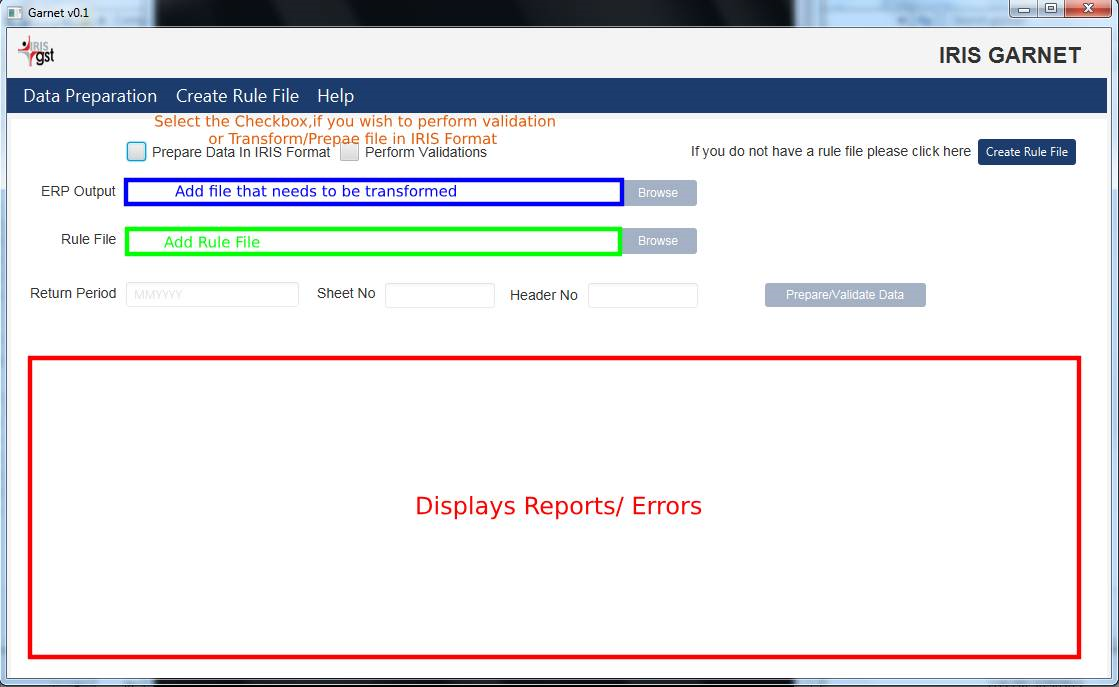This screenshot has height=687, width=1119.
Task: Browse for the ERP Output file
Action: coord(659,193)
